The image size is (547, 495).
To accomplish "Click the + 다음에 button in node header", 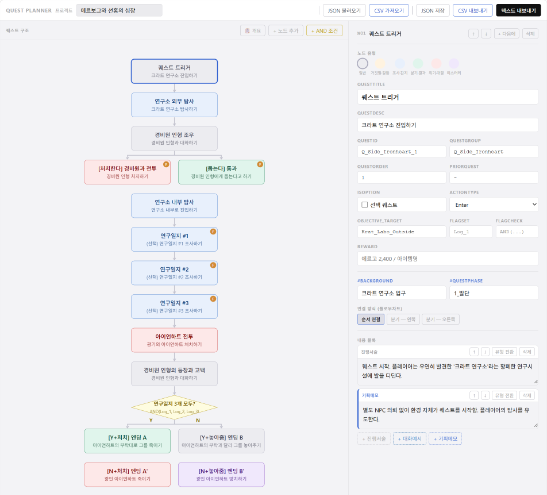I will point(507,34).
